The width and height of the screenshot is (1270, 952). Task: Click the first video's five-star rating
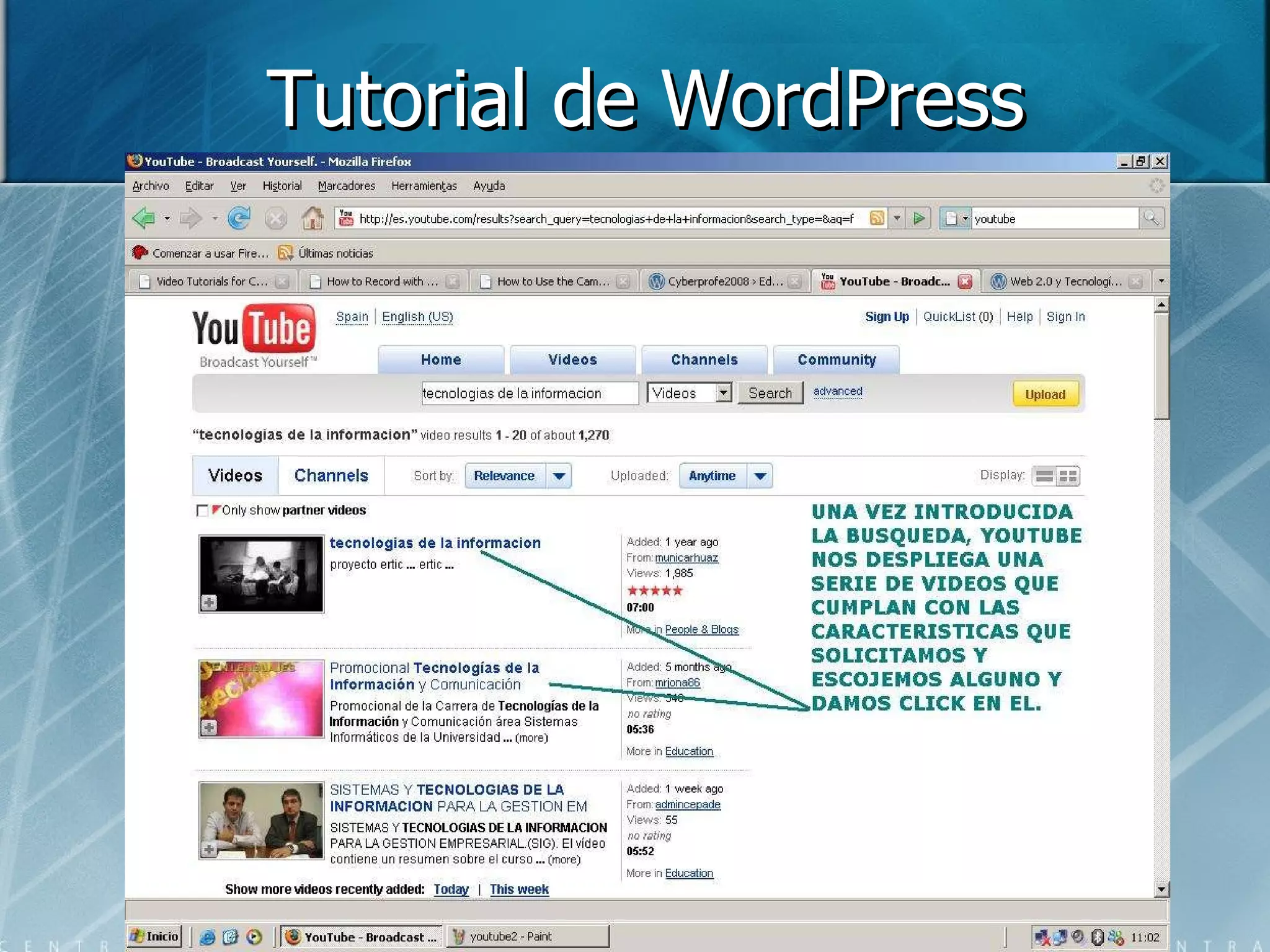click(x=655, y=591)
